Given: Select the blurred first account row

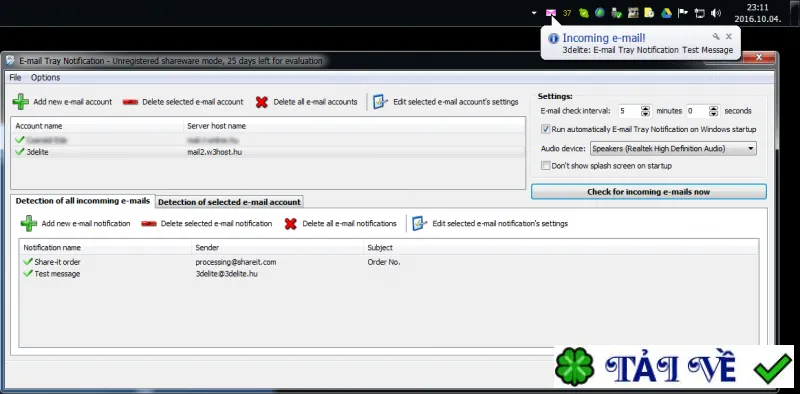Looking at the screenshot, I should tap(267, 139).
